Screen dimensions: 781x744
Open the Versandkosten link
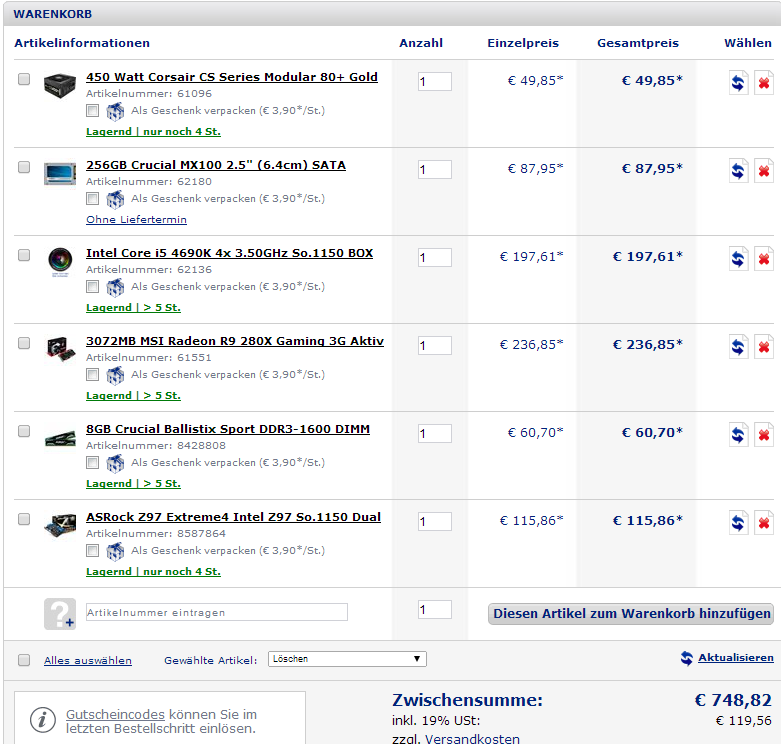(x=472, y=739)
